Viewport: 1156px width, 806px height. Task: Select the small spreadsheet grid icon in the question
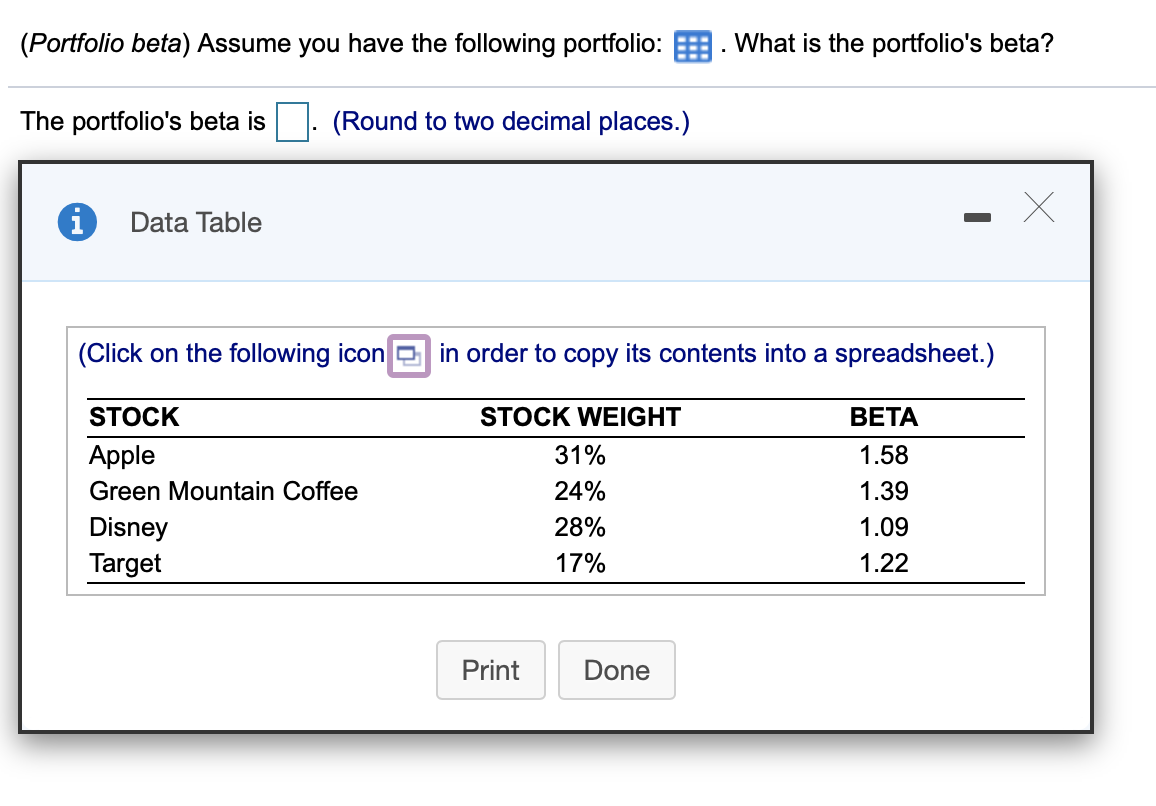[692, 46]
